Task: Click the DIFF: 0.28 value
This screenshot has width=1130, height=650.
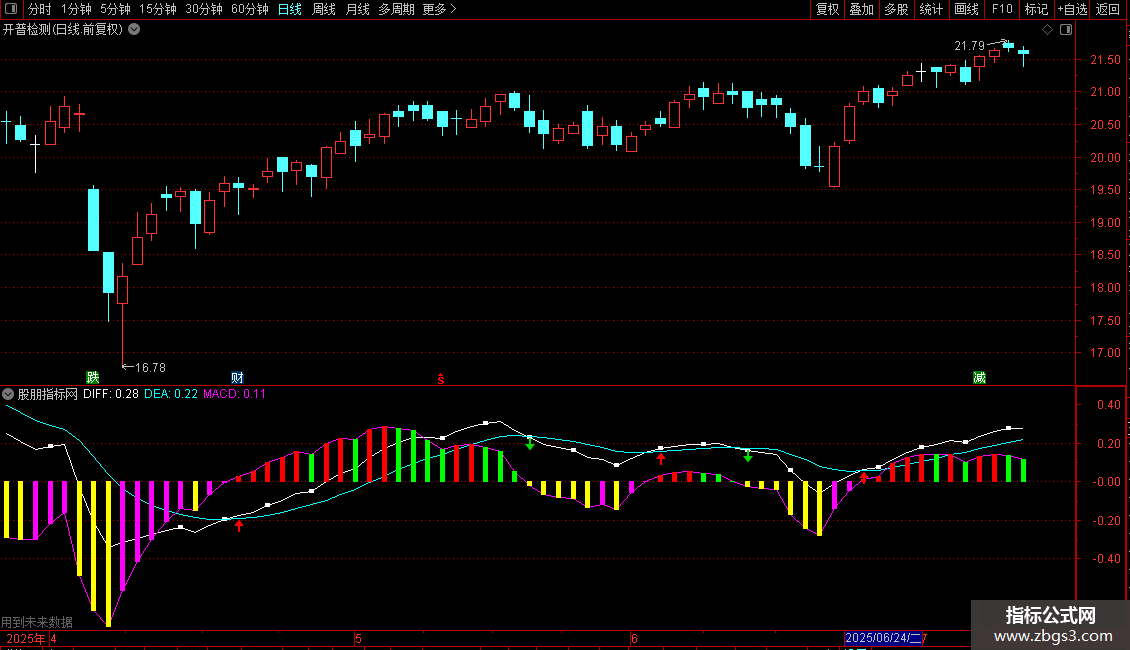Action: click(x=111, y=394)
